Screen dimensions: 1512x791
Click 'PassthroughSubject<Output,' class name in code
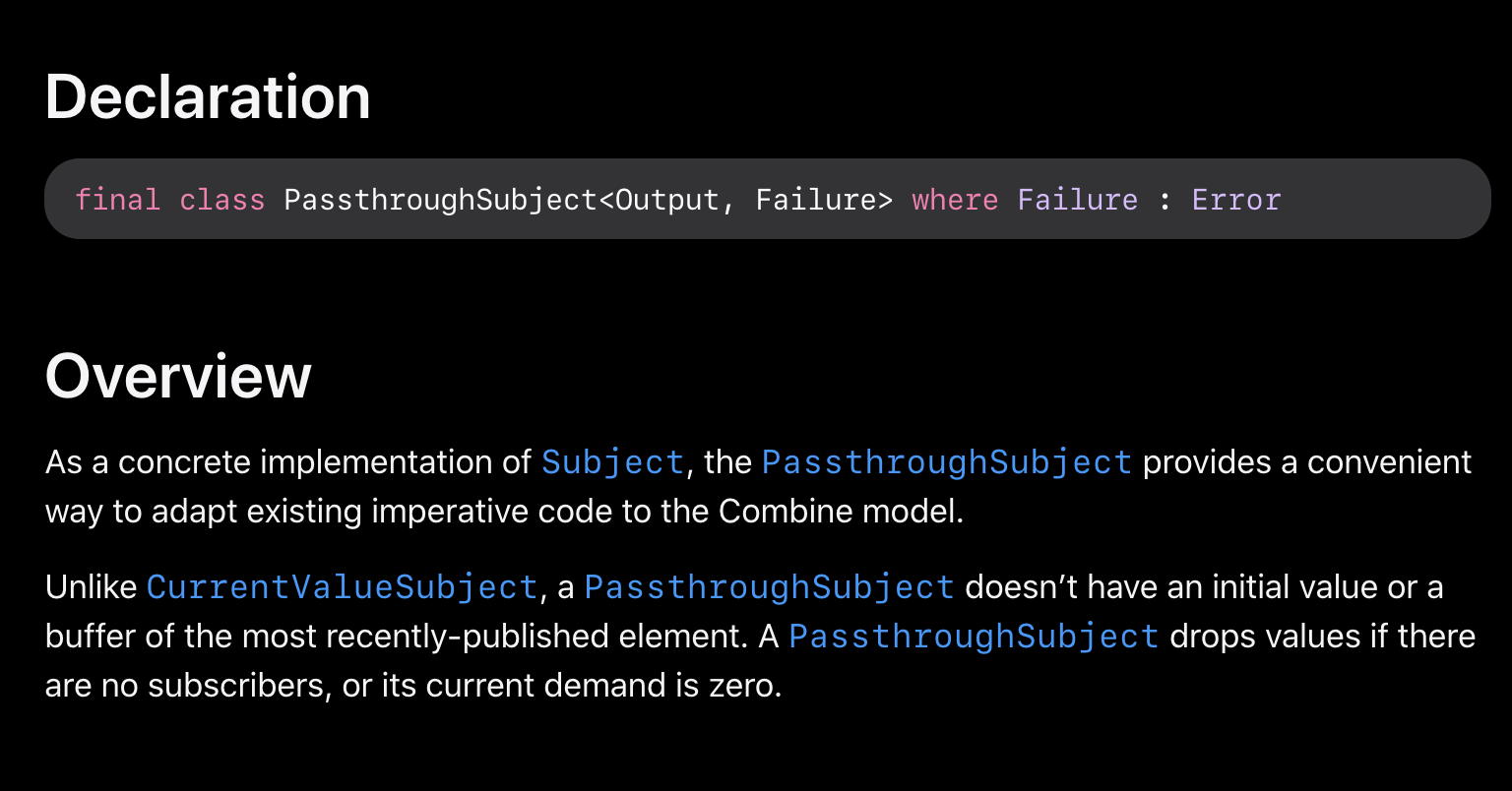(x=510, y=200)
